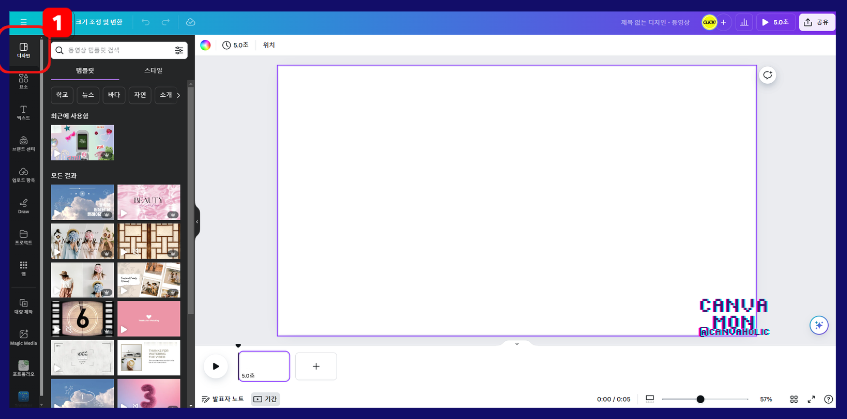Play preview with 5.0초 button in header
Screen dimensions: 847x419
click(775, 22)
